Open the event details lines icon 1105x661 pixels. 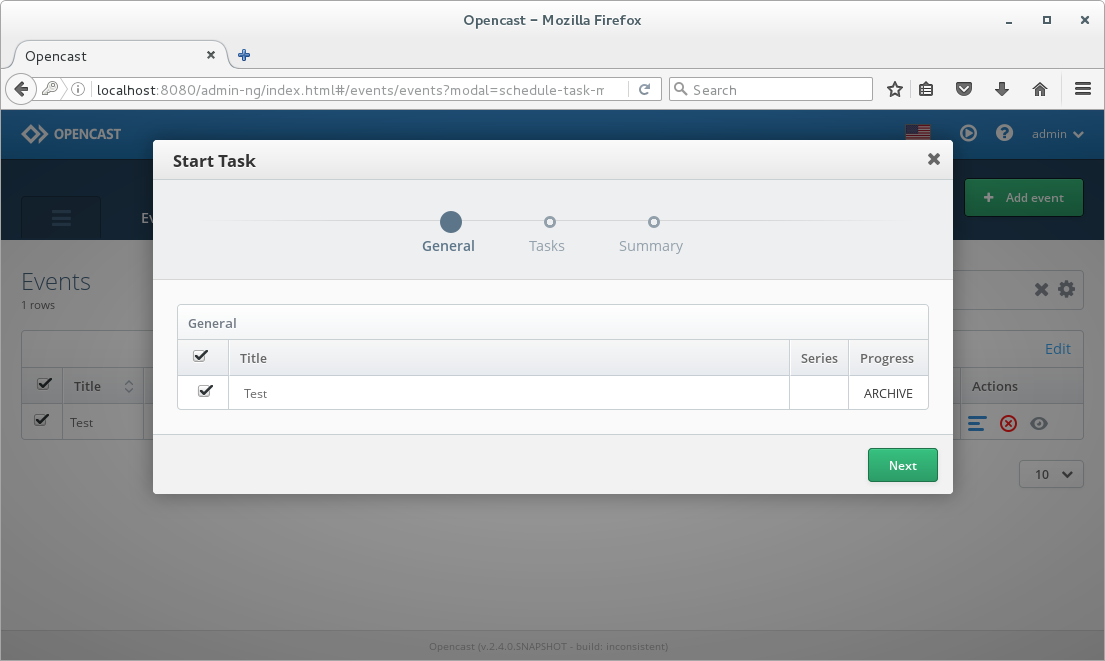point(977,424)
